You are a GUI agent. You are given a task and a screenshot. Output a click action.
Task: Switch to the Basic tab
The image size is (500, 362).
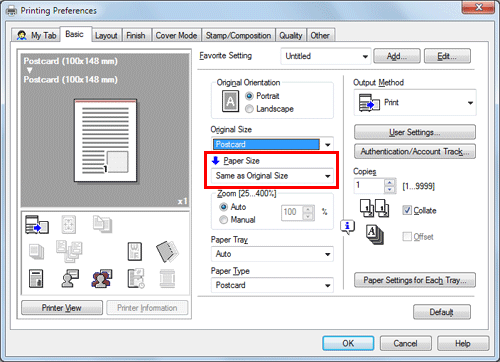point(74,34)
